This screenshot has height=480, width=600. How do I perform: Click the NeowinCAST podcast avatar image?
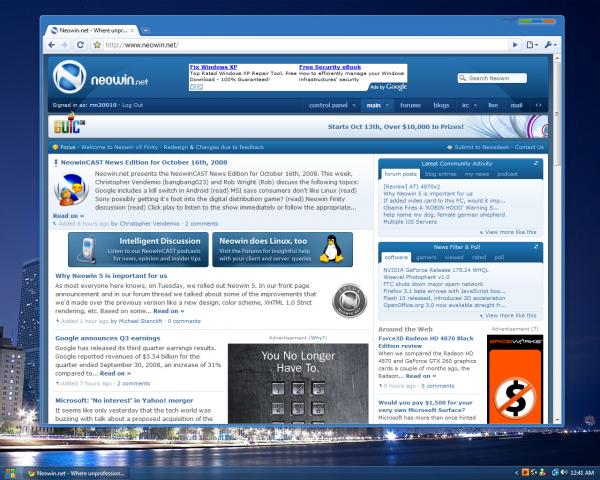[x=71, y=190]
